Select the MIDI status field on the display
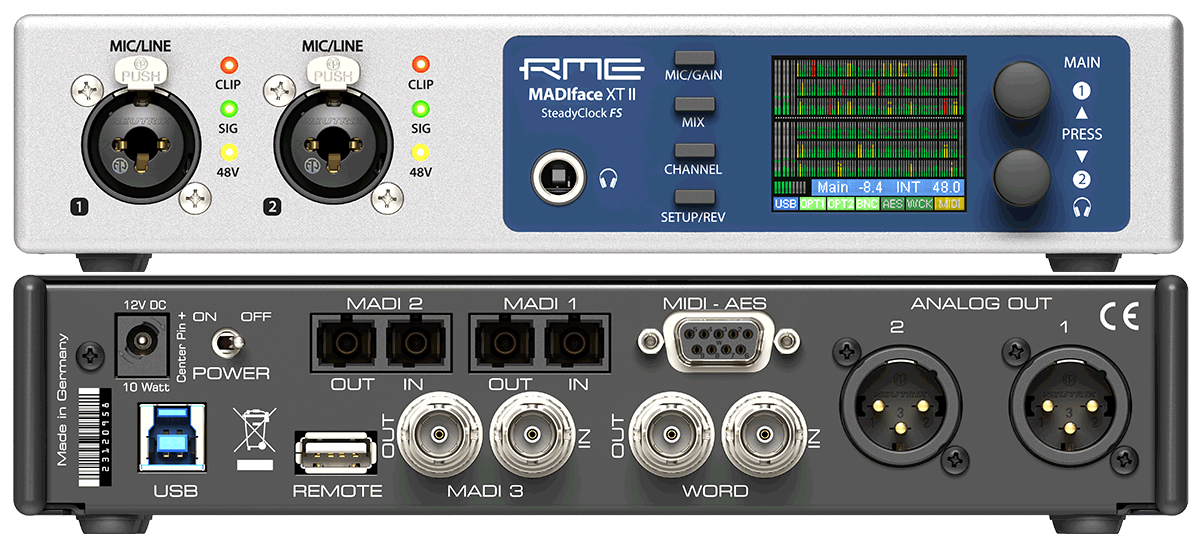This screenshot has width=1200, height=544. (949, 203)
